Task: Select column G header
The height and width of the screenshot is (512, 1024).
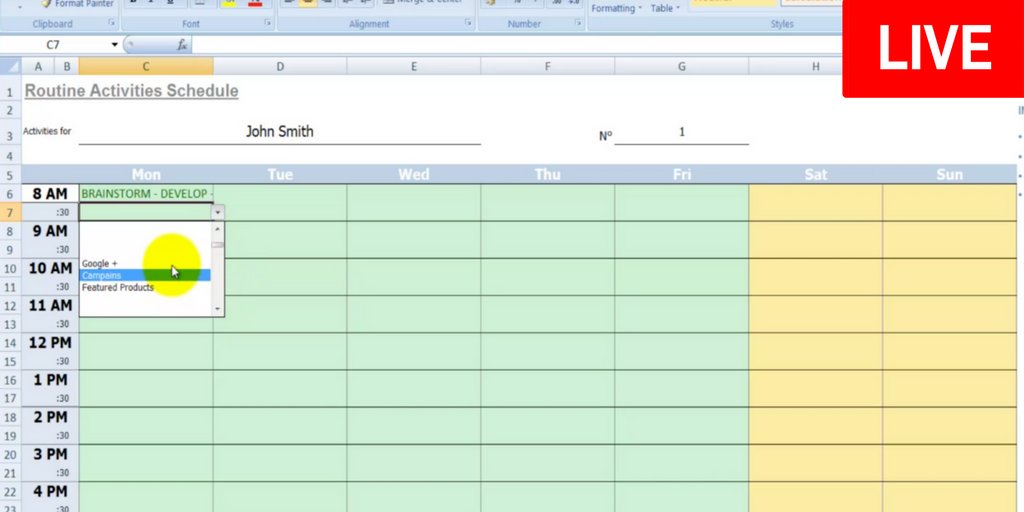Action: pyautogui.click(x=681, y=66)
